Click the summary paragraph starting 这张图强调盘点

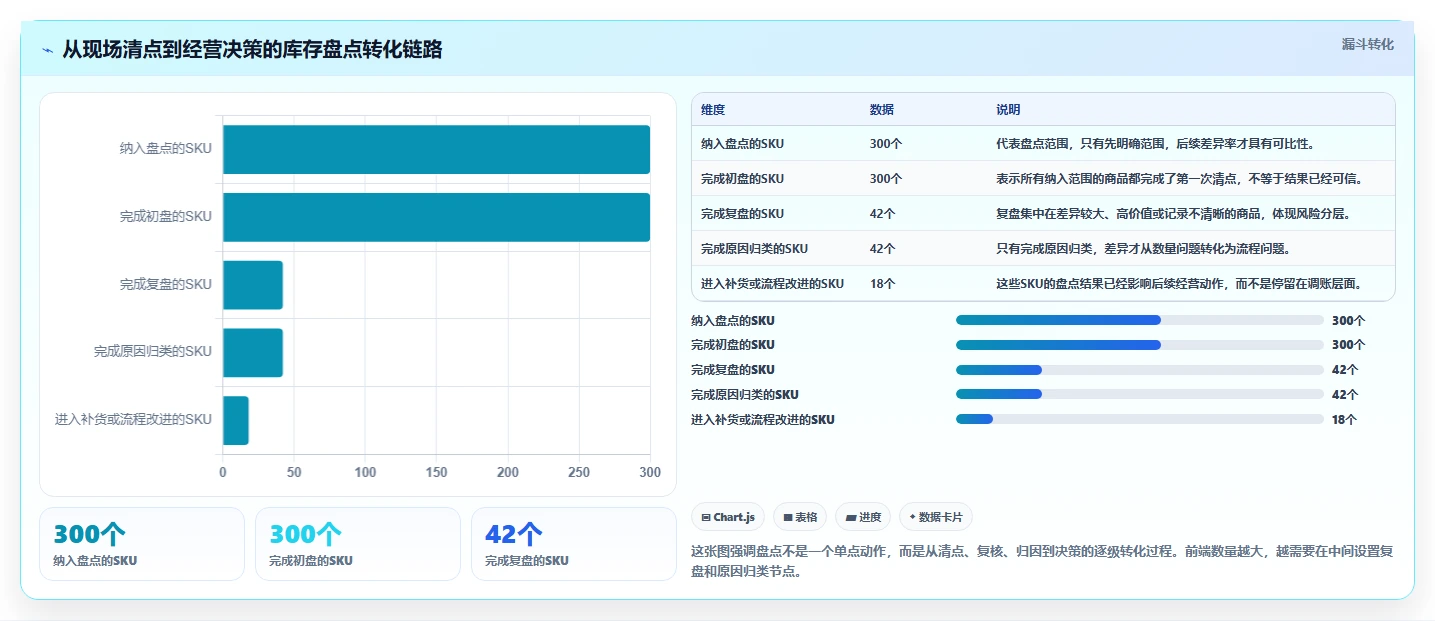click(1041, 562)
